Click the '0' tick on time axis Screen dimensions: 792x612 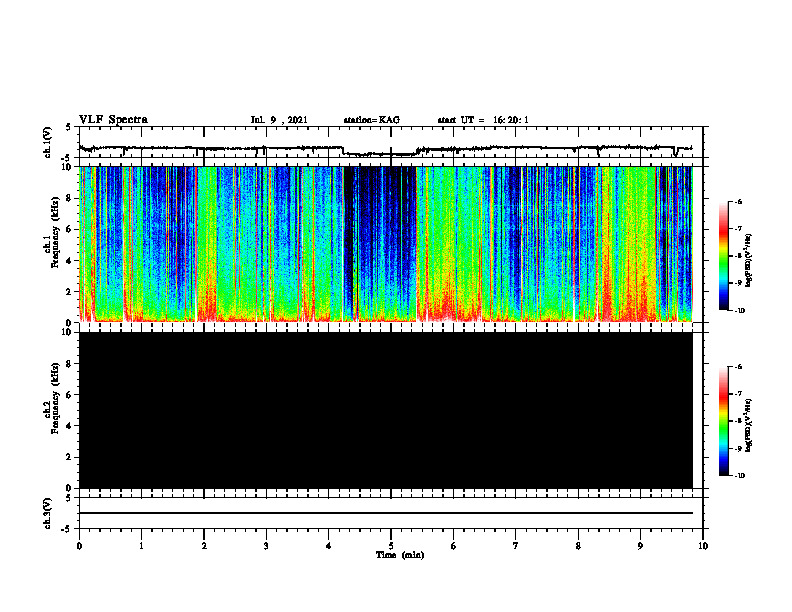(x=79, y=546)
